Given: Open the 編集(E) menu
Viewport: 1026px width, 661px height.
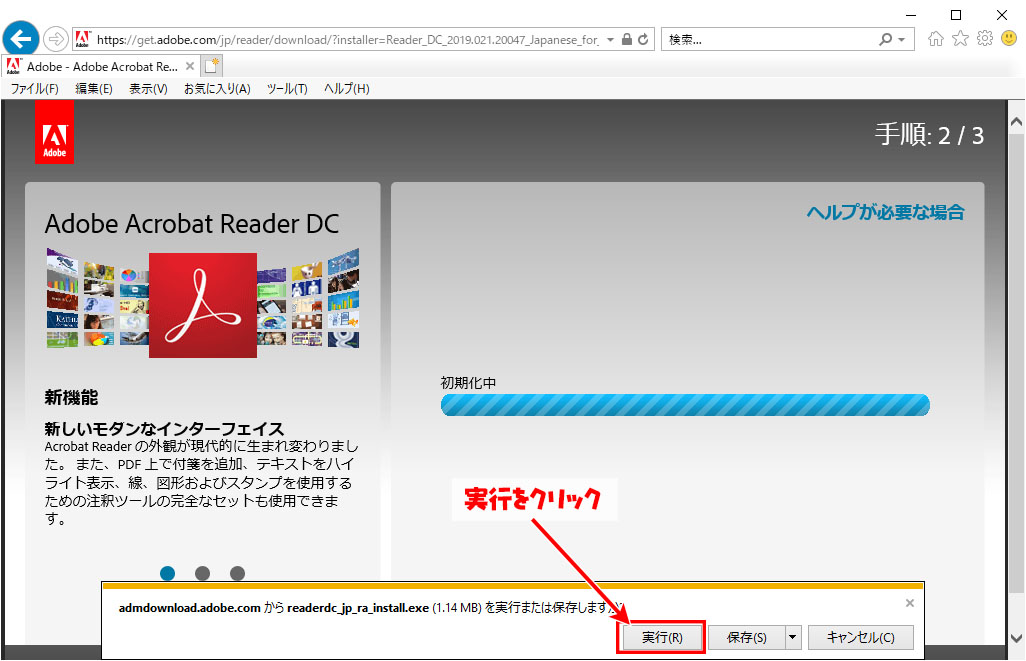Looking at the screenshot, I should tap(94, 88).
